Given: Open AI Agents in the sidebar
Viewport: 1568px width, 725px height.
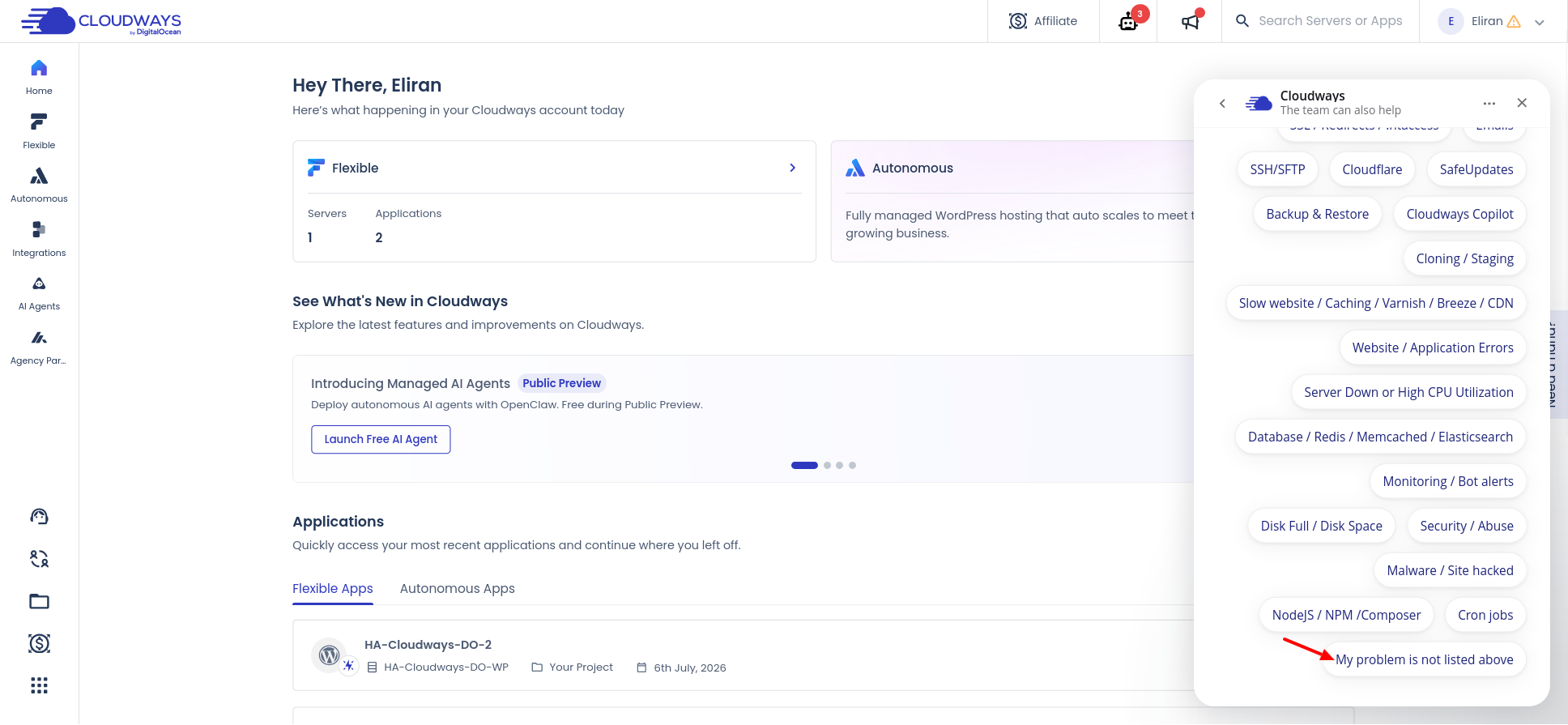Looking at the screenshot, I should pyautogui.click(x=39, y=293).
